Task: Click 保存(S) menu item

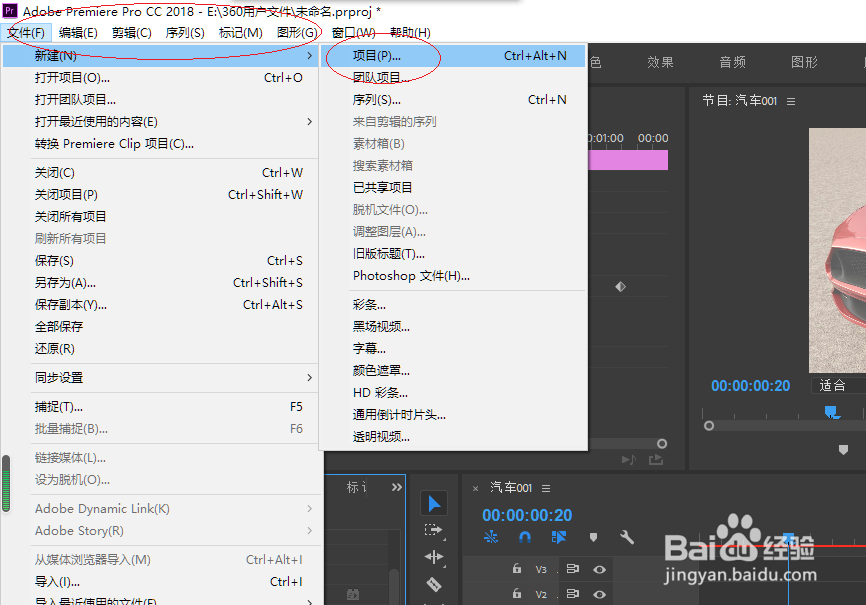Action: pos(161,261)
